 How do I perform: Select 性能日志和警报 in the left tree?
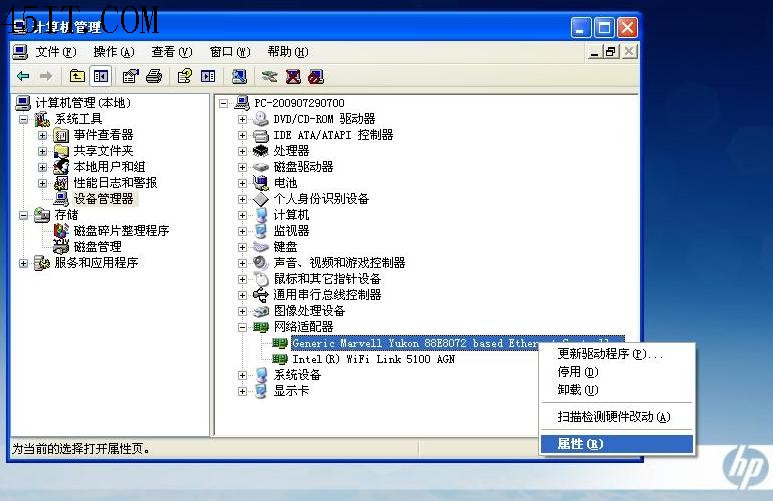click(115, 183)
